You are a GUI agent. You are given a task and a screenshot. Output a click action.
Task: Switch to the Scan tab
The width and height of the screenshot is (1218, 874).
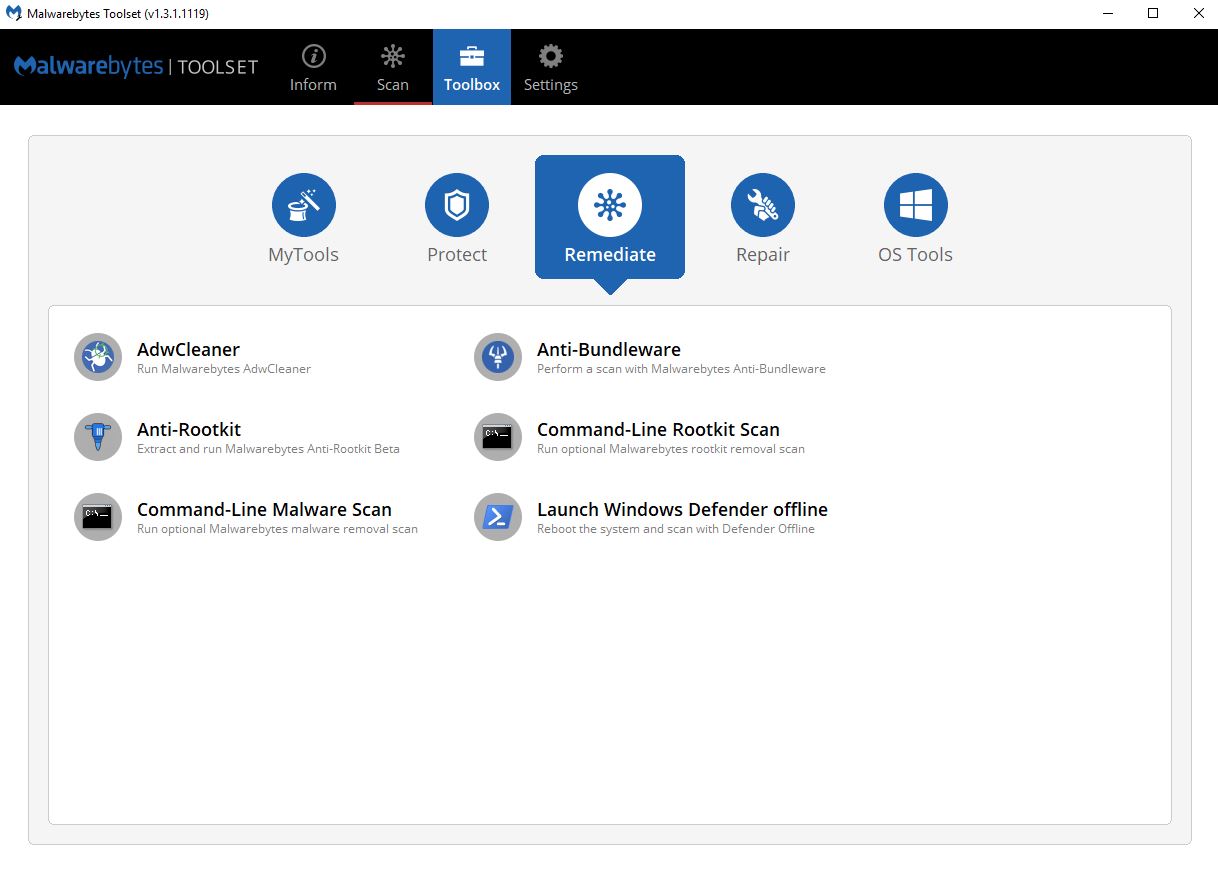tap(392, 67)
